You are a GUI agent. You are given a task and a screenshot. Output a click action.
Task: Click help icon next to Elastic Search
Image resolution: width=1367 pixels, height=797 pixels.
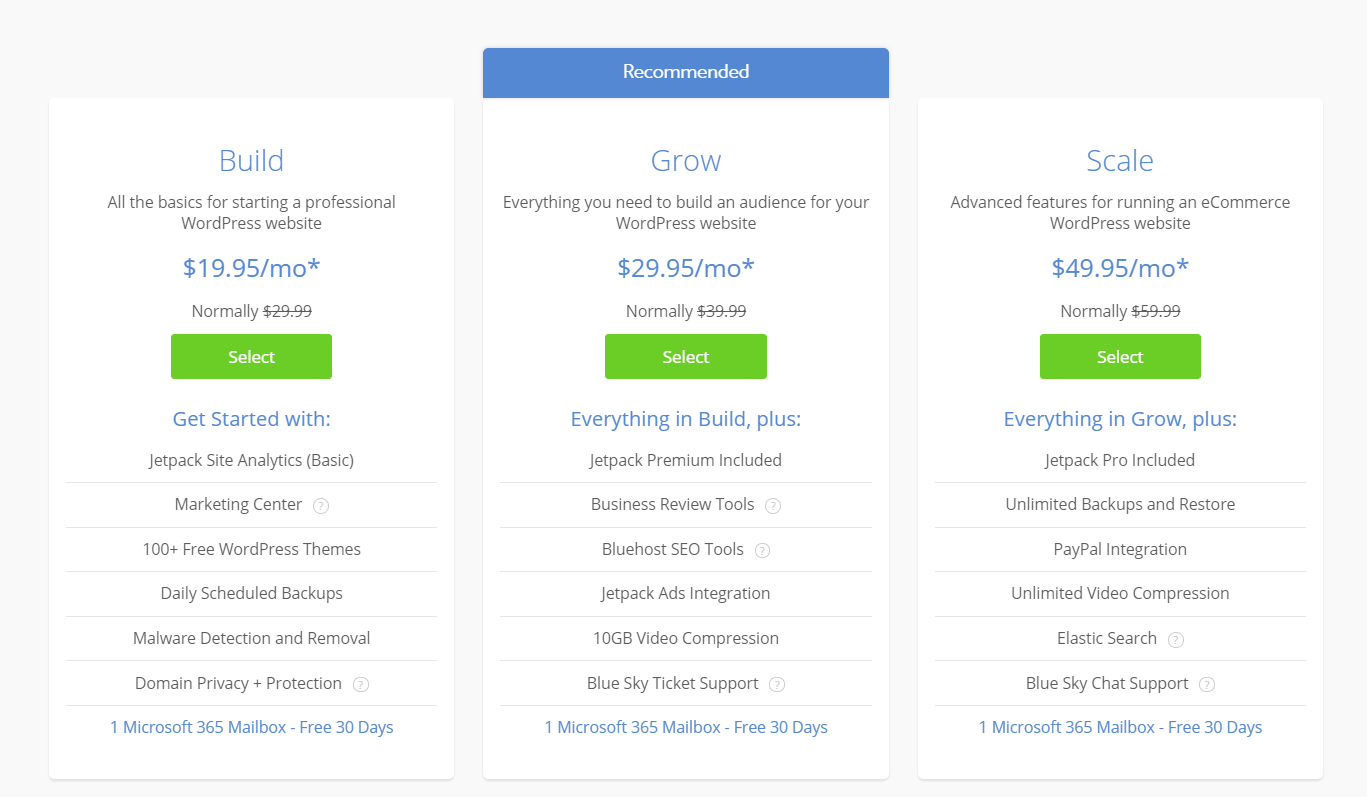pyautogui.click(x=1176, y=640)
